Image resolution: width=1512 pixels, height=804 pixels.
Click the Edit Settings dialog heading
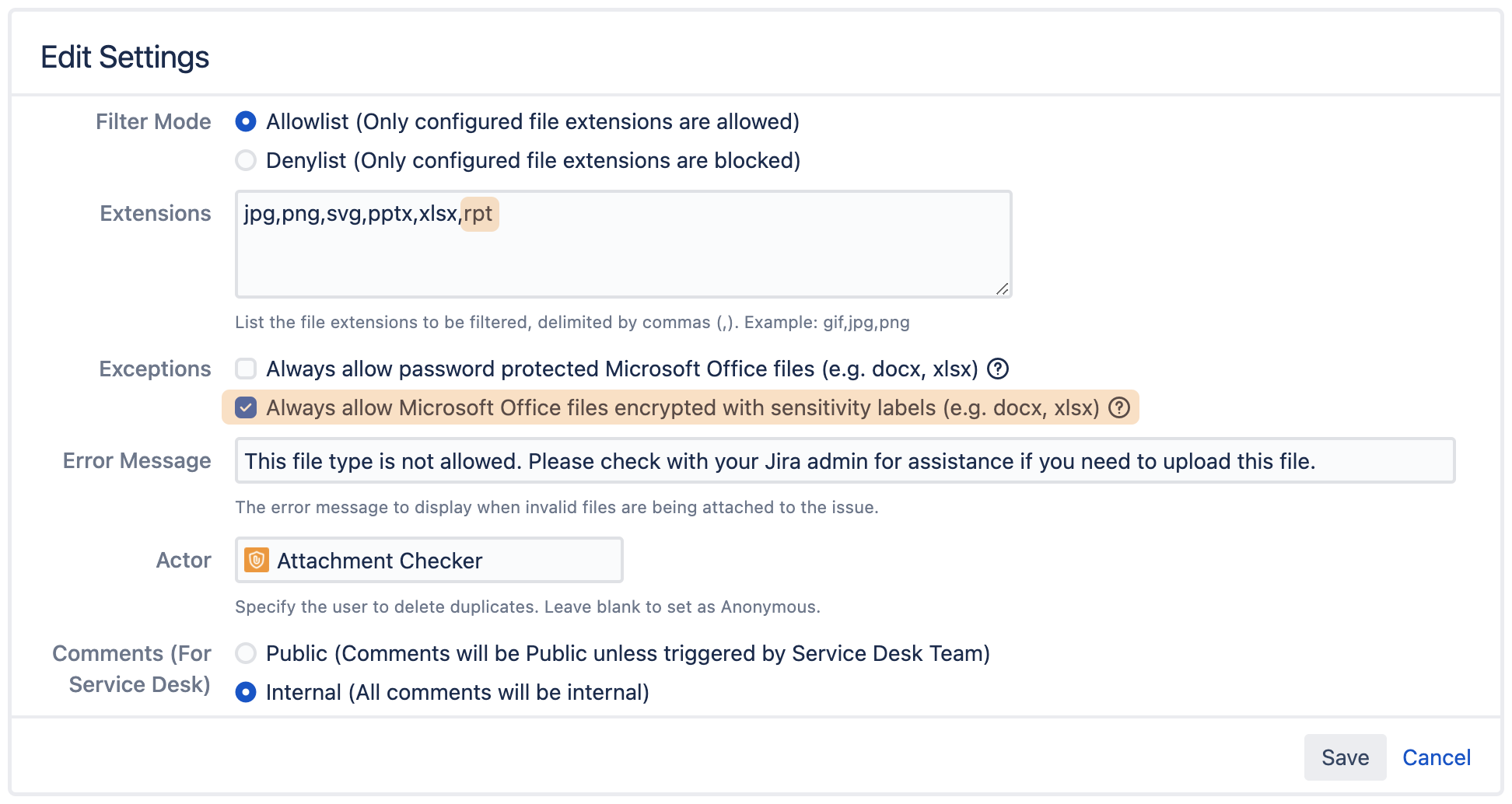(x=125, y=58)
